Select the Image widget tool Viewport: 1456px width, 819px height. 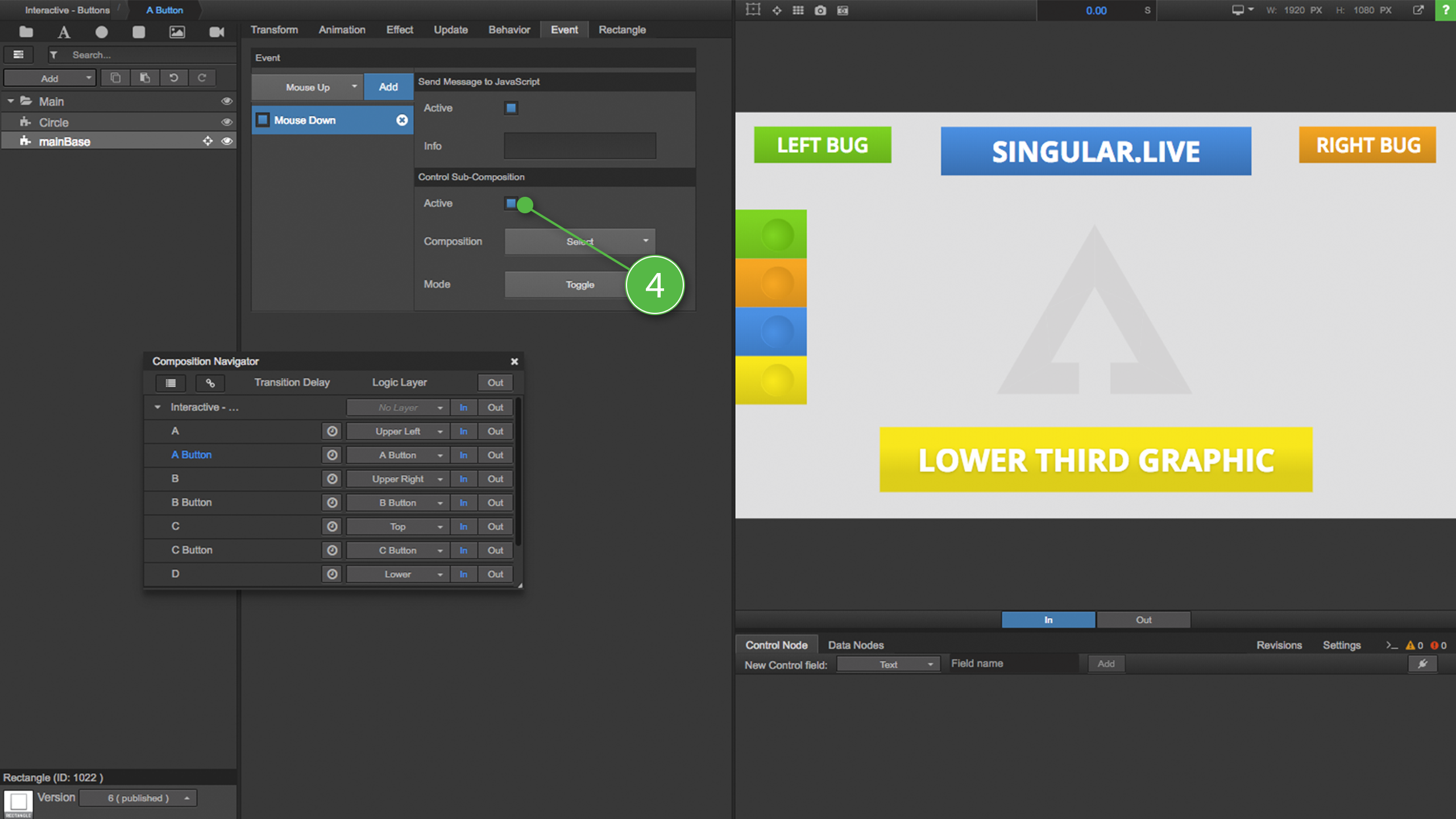[177, 32]
